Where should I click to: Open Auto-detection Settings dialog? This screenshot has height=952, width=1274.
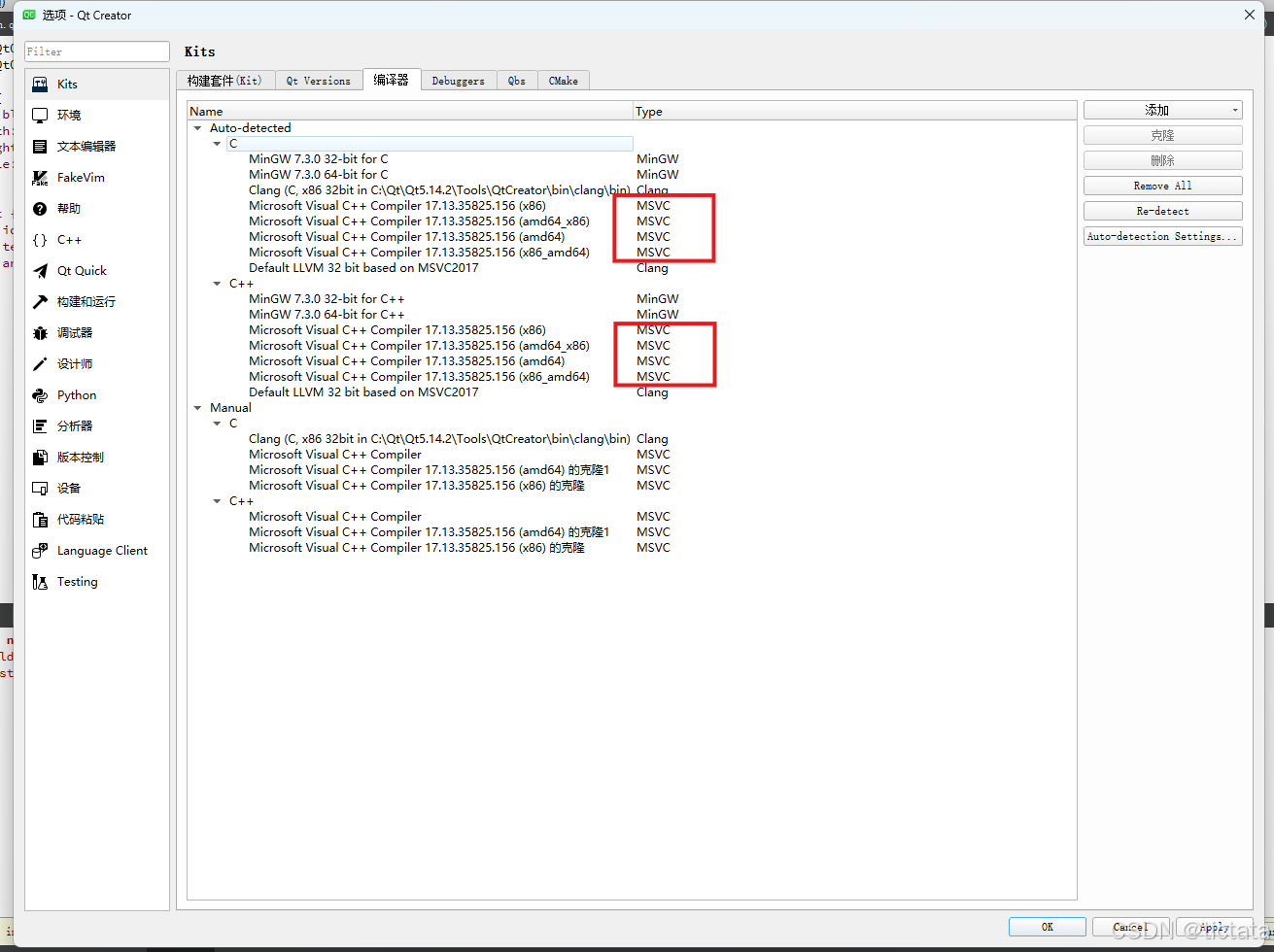[1162, 235]
